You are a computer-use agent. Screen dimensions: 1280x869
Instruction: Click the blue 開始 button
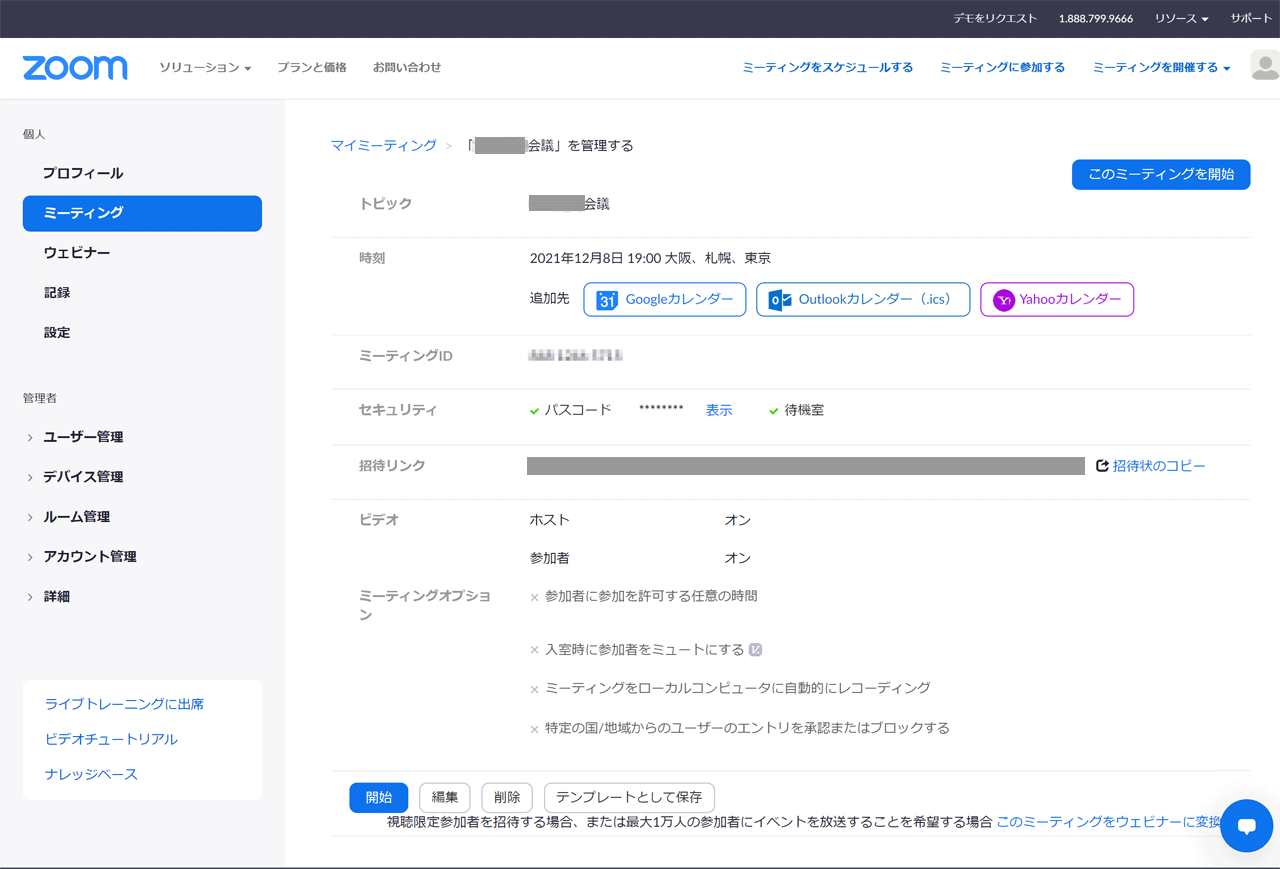coord(379,798)
